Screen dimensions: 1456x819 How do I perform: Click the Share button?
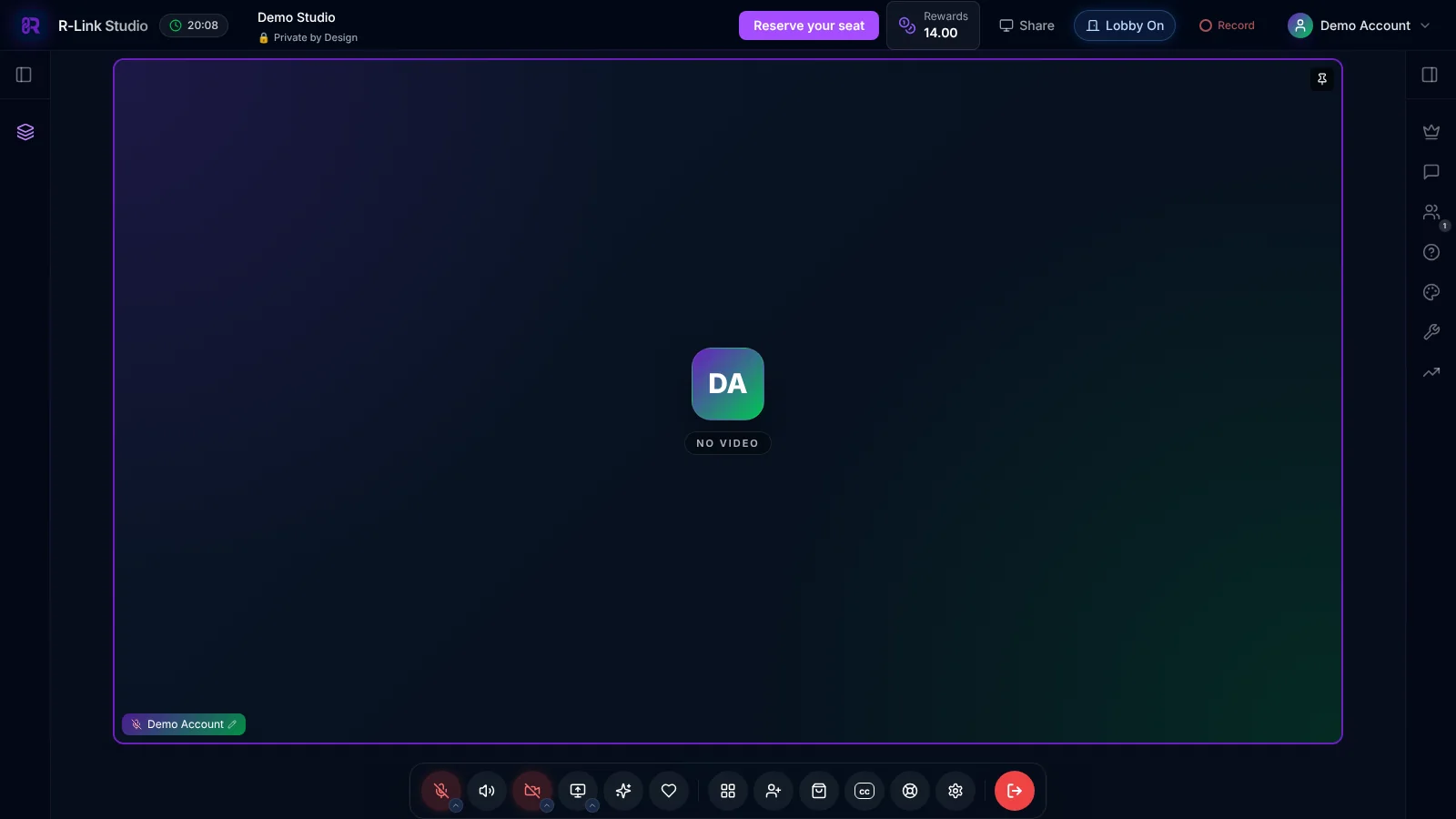[1026, 25]
